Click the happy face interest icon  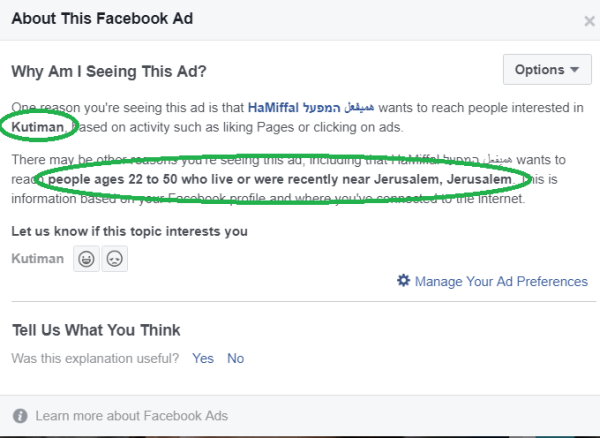click(x=86, y=260)
